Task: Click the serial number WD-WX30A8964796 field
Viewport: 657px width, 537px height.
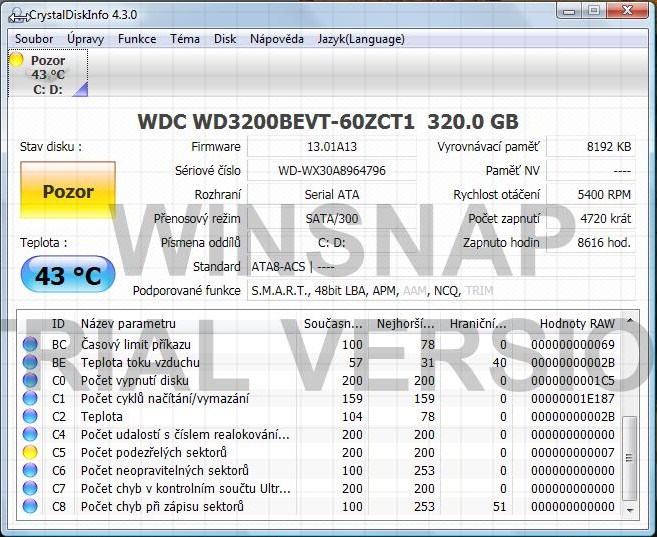Action: (x=332, y=170)
